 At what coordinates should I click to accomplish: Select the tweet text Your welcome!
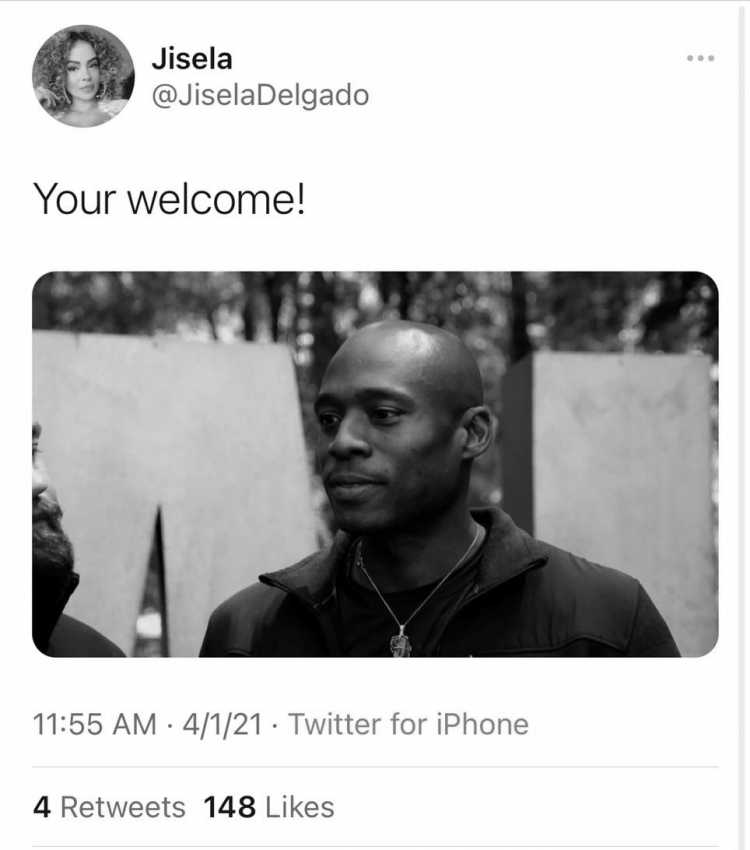[x=169, y=199]
